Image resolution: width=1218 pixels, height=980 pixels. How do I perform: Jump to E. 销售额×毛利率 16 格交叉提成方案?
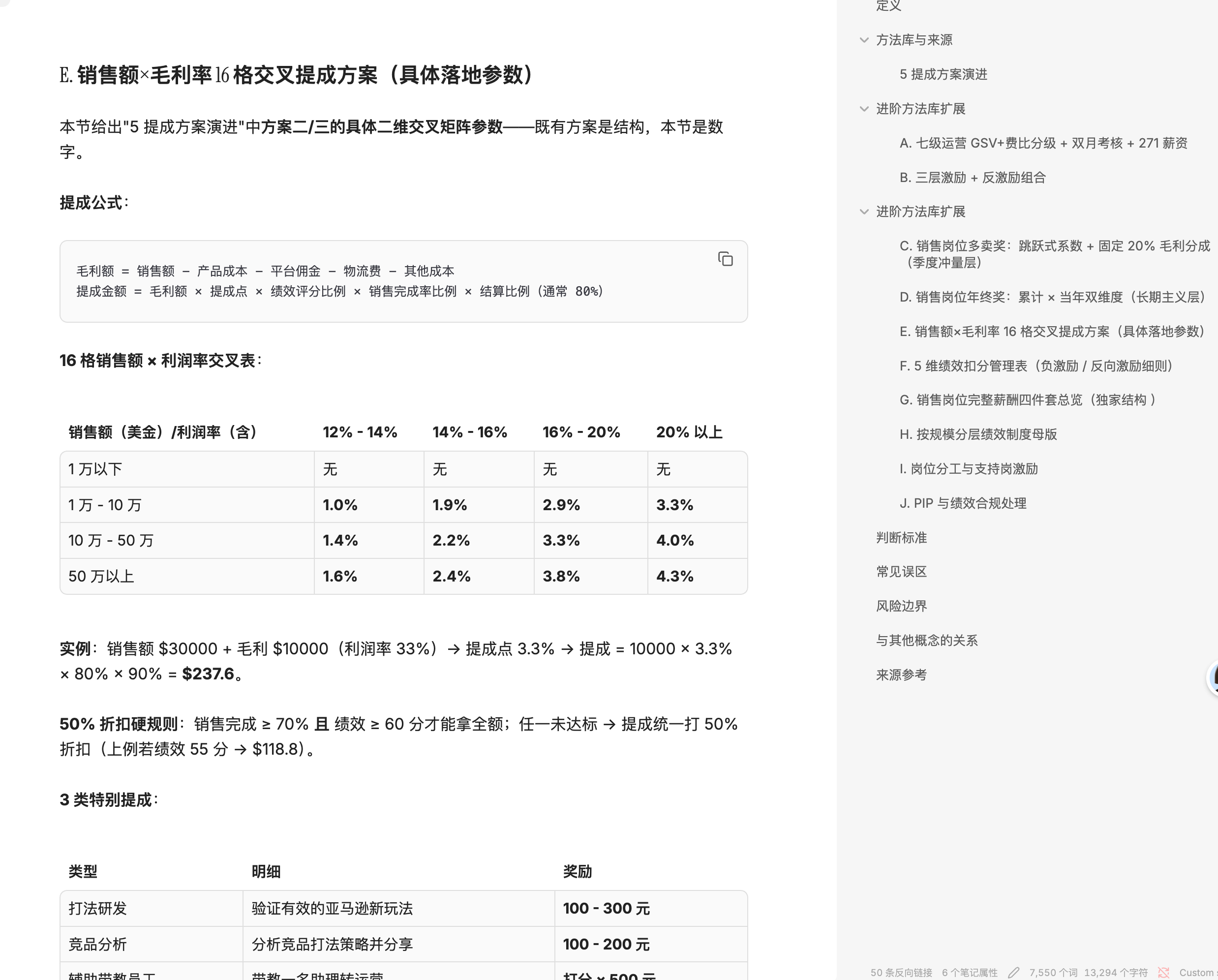pyautogui.click(x=1053, y=332)
